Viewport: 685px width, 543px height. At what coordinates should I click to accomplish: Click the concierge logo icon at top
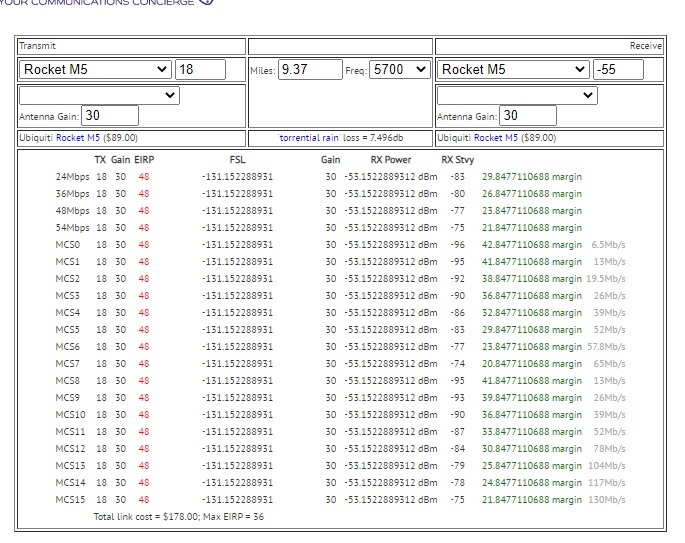[206, 2]
